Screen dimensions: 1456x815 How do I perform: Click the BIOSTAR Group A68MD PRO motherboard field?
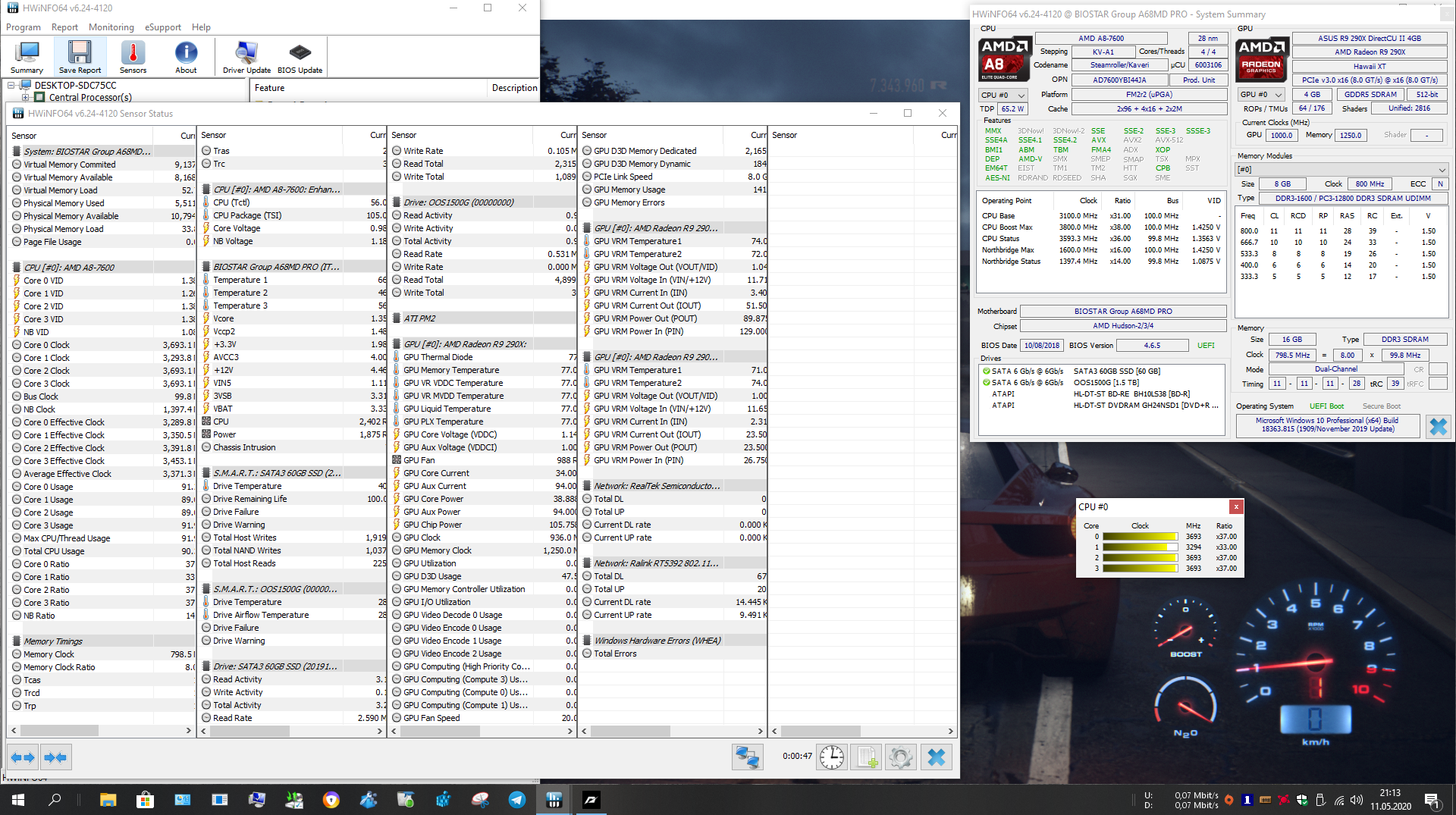(x=1123, y=312)
